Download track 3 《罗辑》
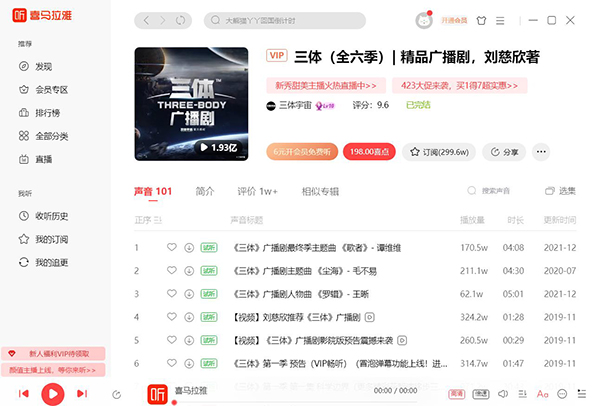 click(x=189, y=294)
